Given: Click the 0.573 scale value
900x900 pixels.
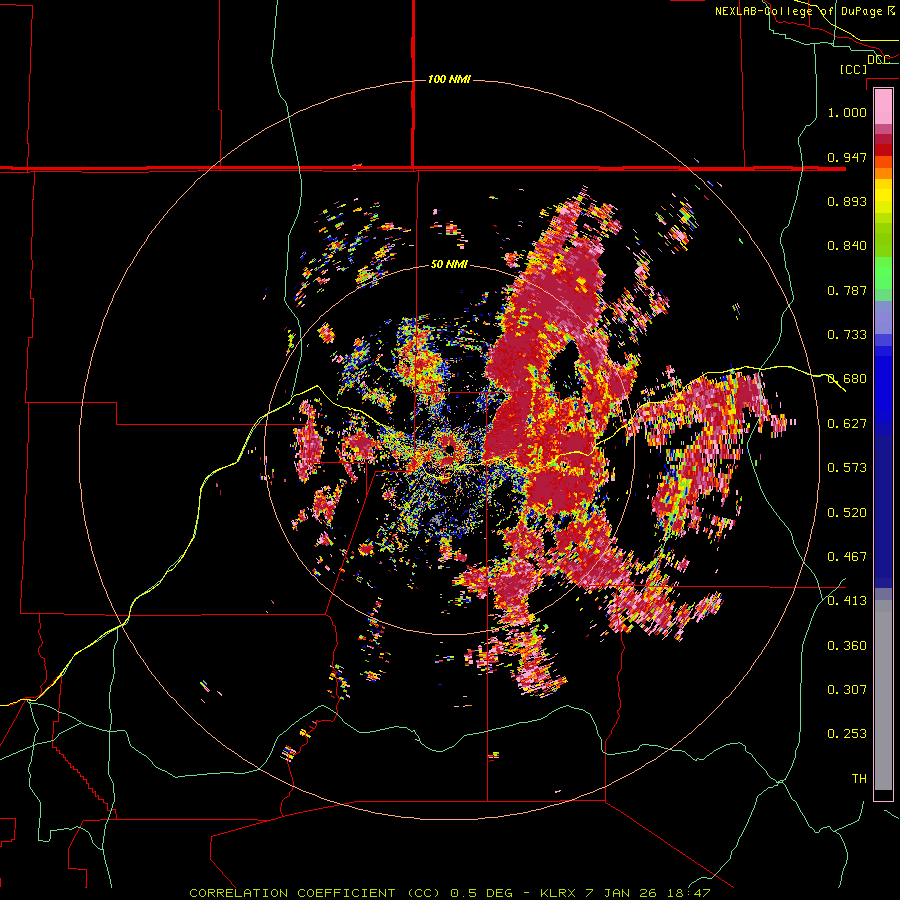Looking at the screenshot, I should tap(847, 468).
